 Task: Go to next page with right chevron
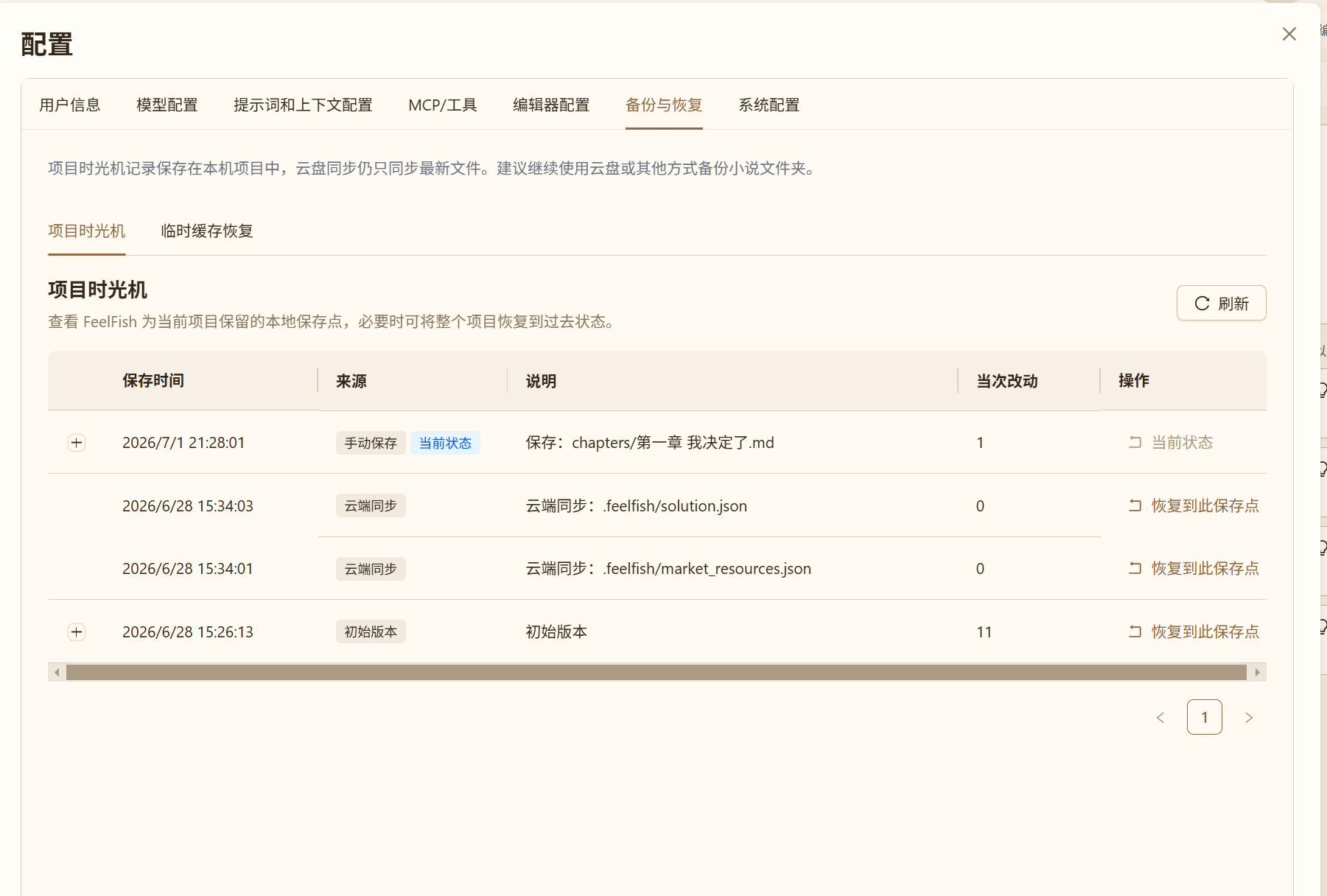pos(1249,717)
